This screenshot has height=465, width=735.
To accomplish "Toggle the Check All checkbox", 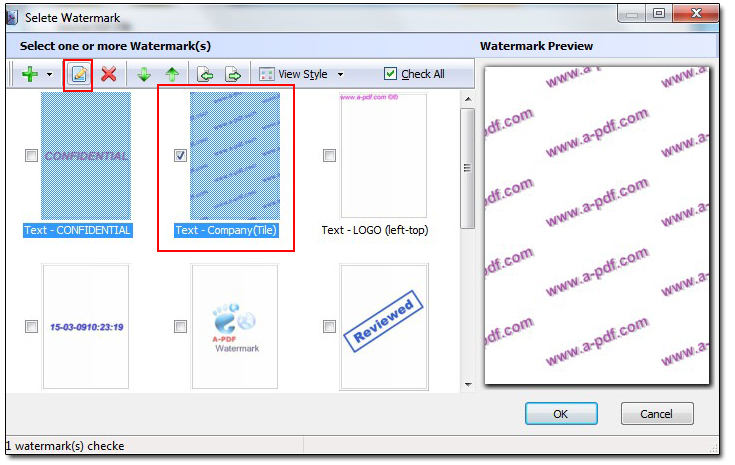I will click(390, 74).
